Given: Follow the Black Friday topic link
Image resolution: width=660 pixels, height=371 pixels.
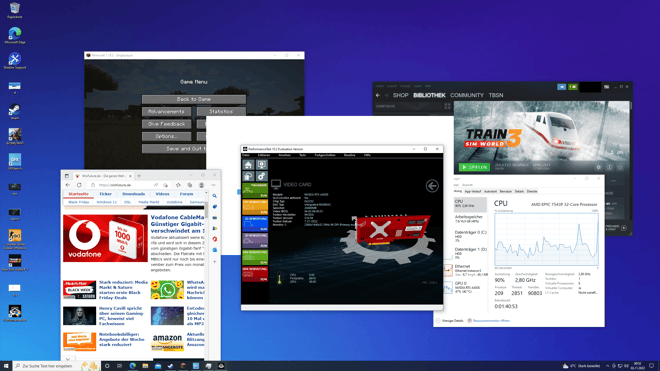Looking at the screenshot, I should pyautogui.click(x=79, y=202).
